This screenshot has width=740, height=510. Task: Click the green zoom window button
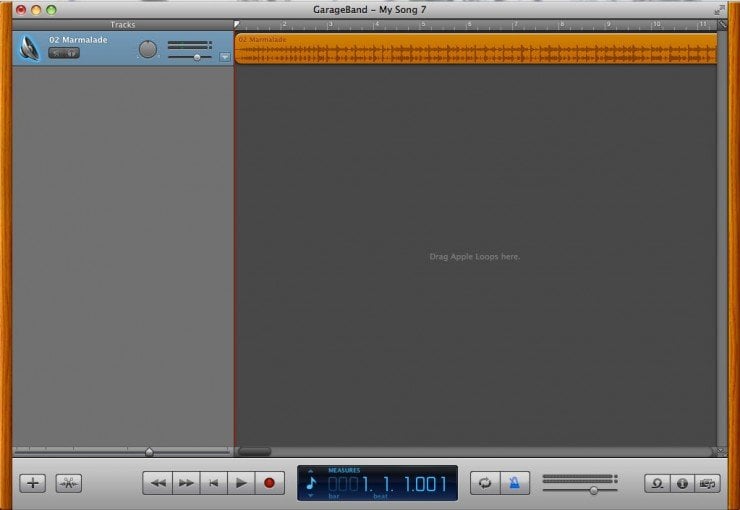(51, 10)
